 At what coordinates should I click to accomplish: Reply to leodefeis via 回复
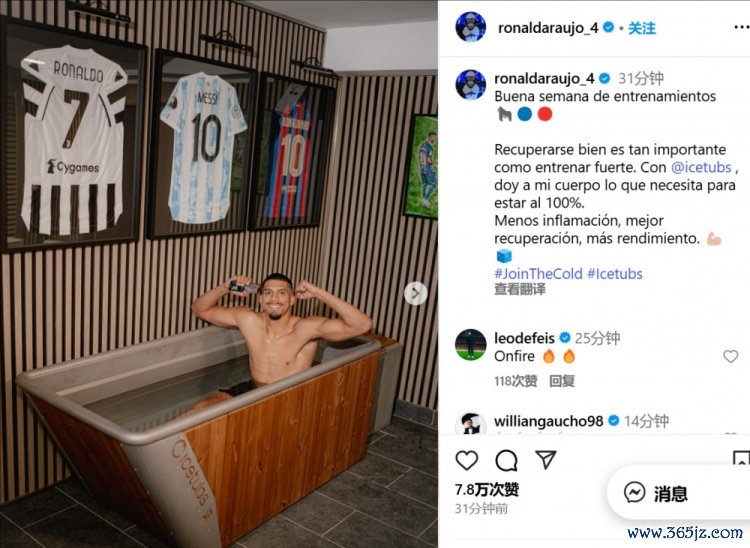coord(562,381)
